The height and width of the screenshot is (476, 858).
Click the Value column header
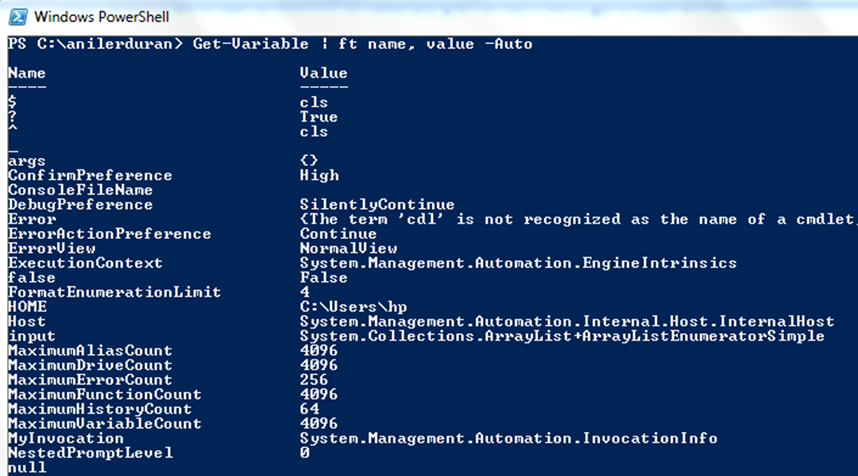(323, 73)
